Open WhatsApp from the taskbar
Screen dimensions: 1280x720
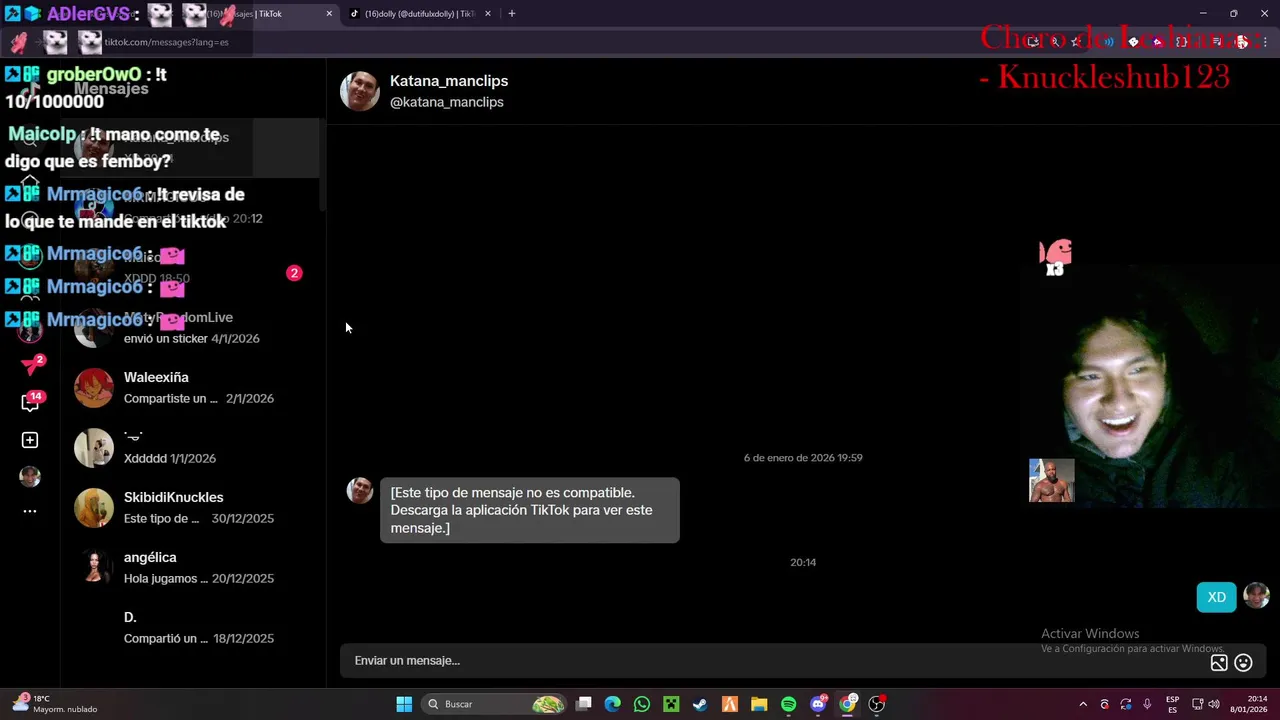pos(642,704)
